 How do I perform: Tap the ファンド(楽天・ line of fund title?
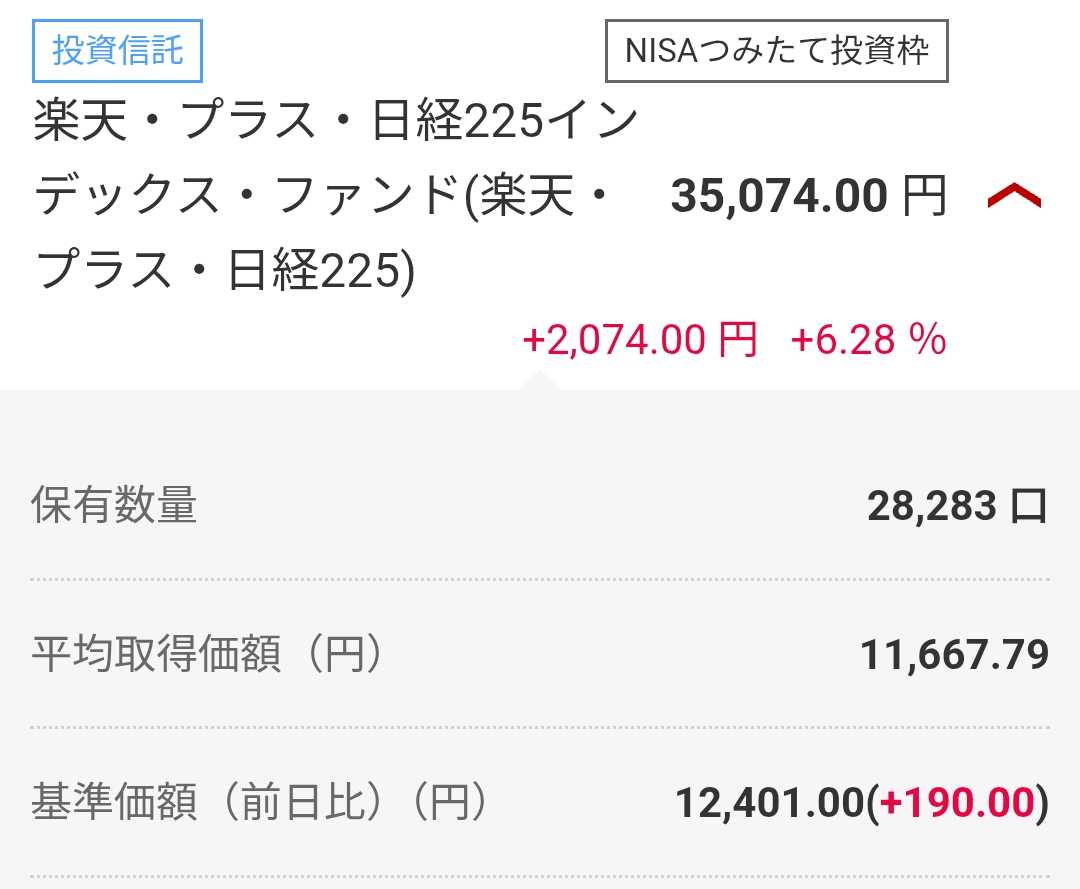pyautogui.click(x=441, y=196)
